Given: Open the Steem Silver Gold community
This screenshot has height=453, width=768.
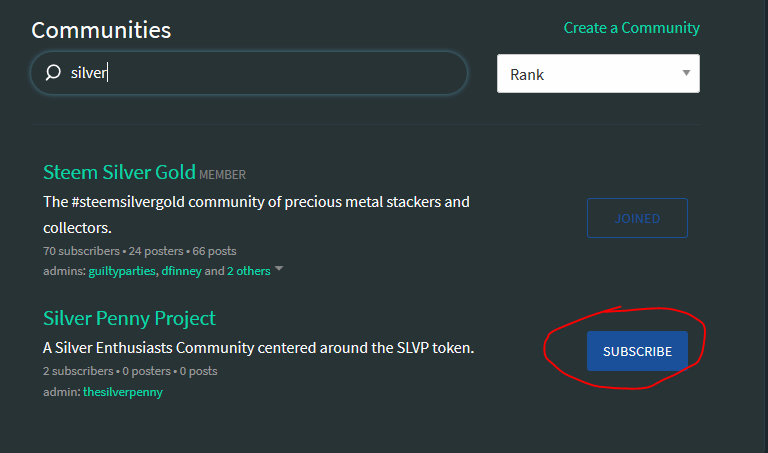Looking at the screenshot, I should pos(120,172).
